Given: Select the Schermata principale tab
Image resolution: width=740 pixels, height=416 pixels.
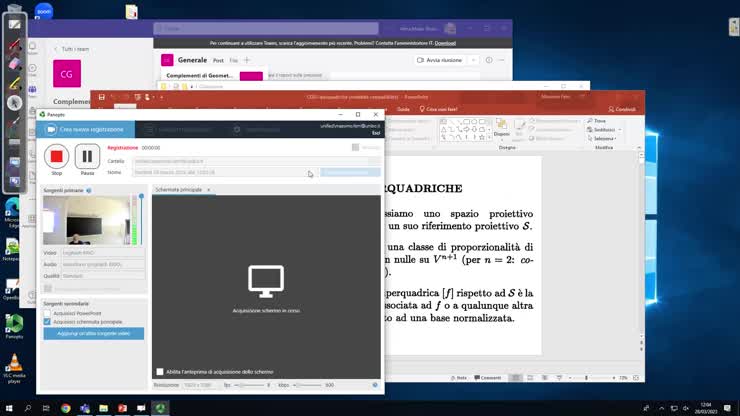Looking at the screenshot, I should coord(178,189).
